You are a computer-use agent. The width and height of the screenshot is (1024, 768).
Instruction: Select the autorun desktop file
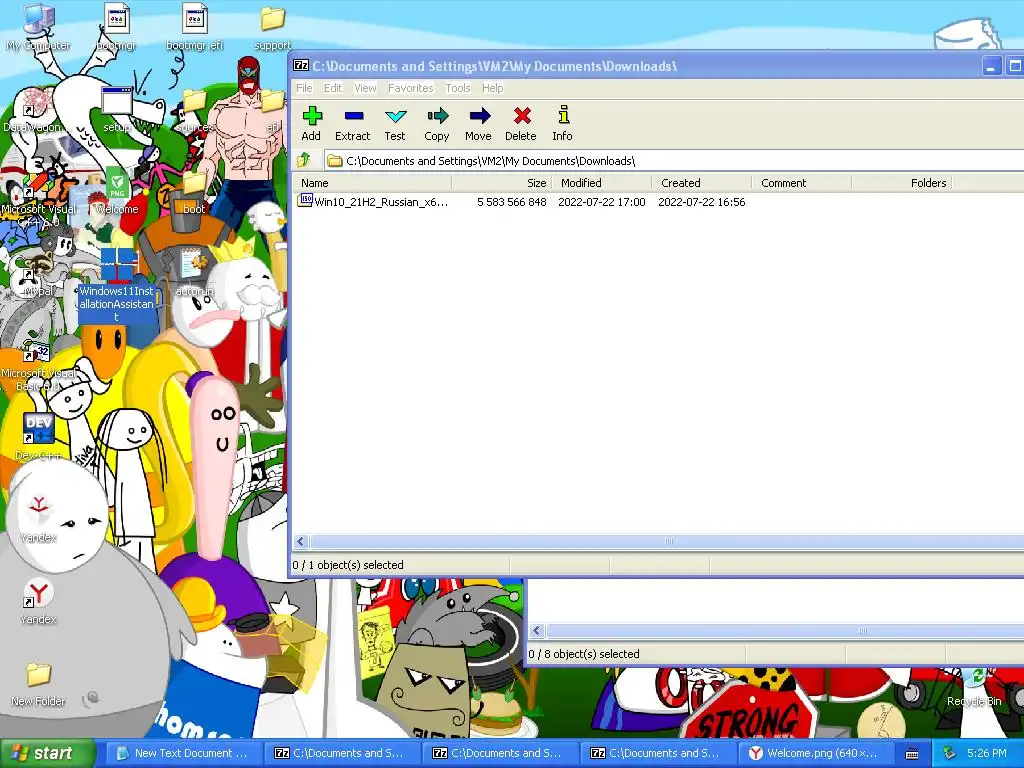(x=194, y=273)
